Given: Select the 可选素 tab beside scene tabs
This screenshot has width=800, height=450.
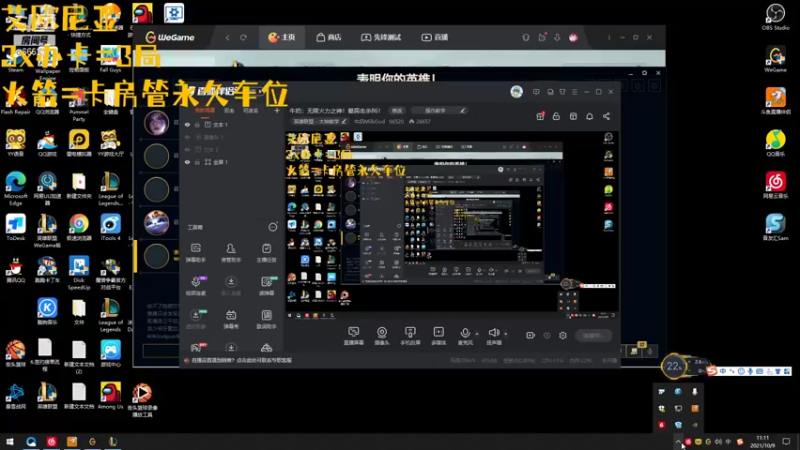Looking at the screenshot, I should (251, 110).
